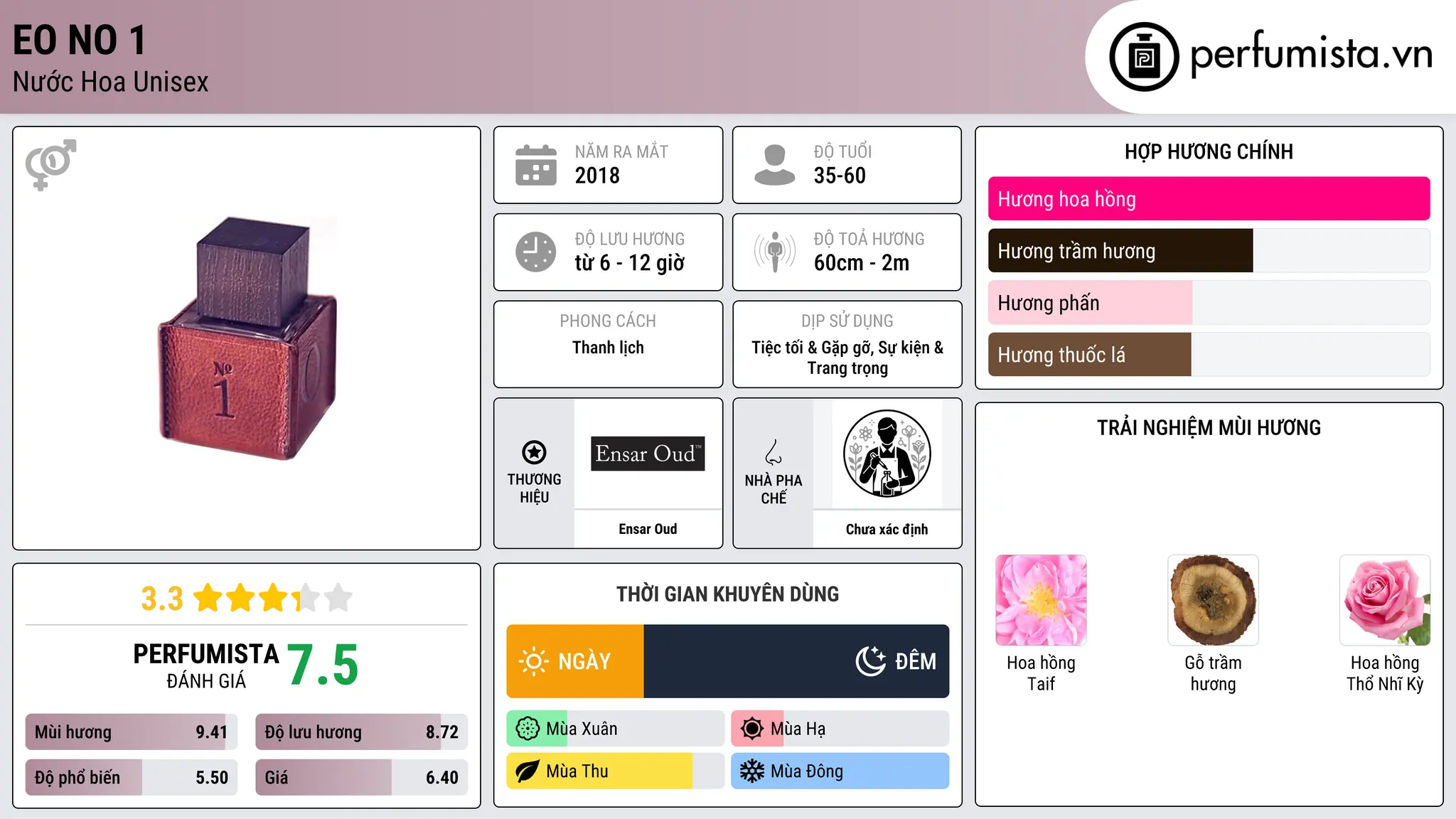Click the Hợp hương chính heading
1456x819 pixels.
1209,151
